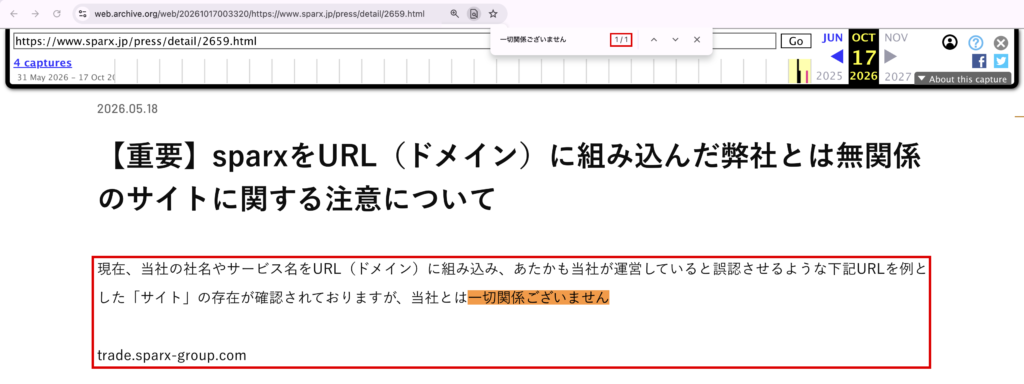
Task: Click the grey next capture arrow
Action: coord(890,57)
